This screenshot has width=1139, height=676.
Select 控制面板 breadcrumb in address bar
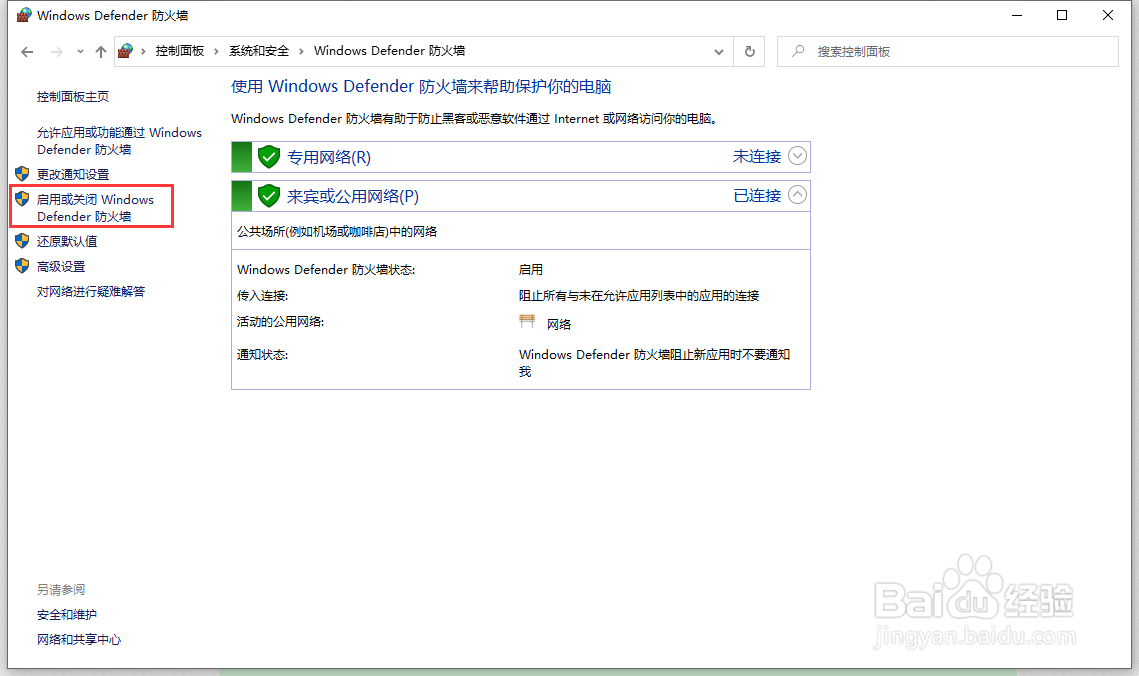click(x=179, y=51)
